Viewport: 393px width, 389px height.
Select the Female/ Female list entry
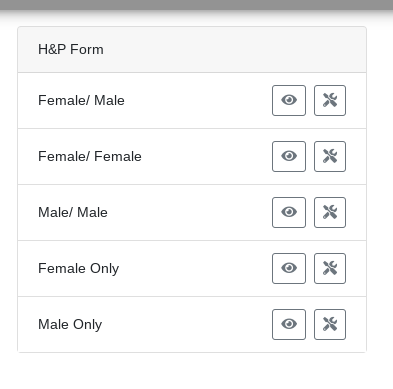90,156
